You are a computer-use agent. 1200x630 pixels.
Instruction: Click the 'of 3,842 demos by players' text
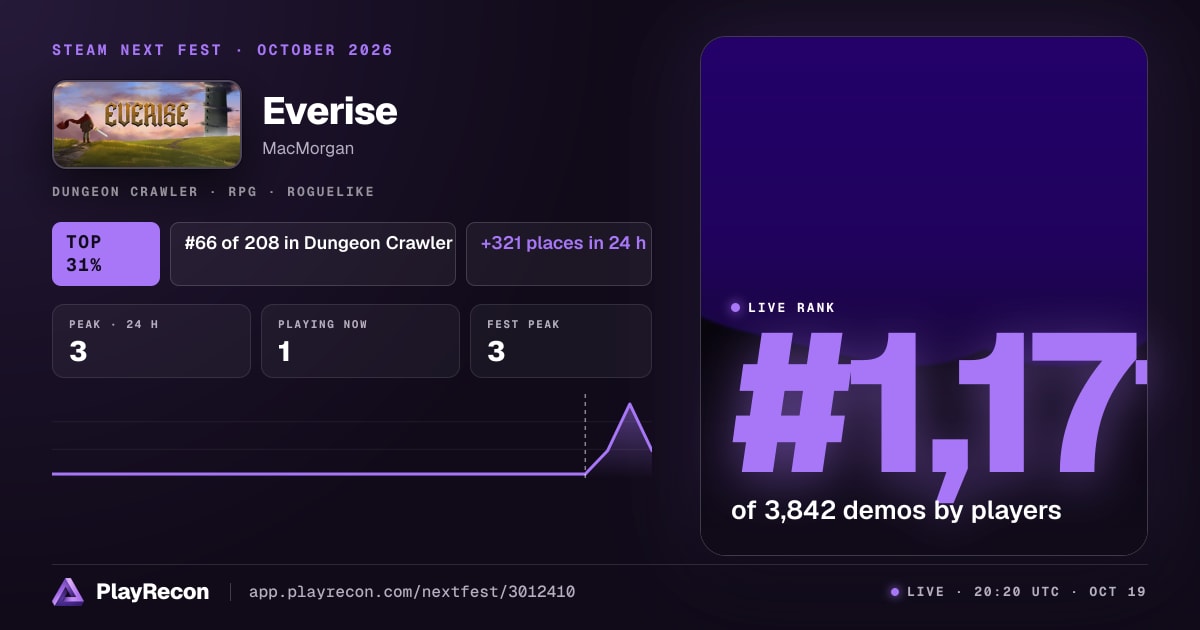click(896, 510)
